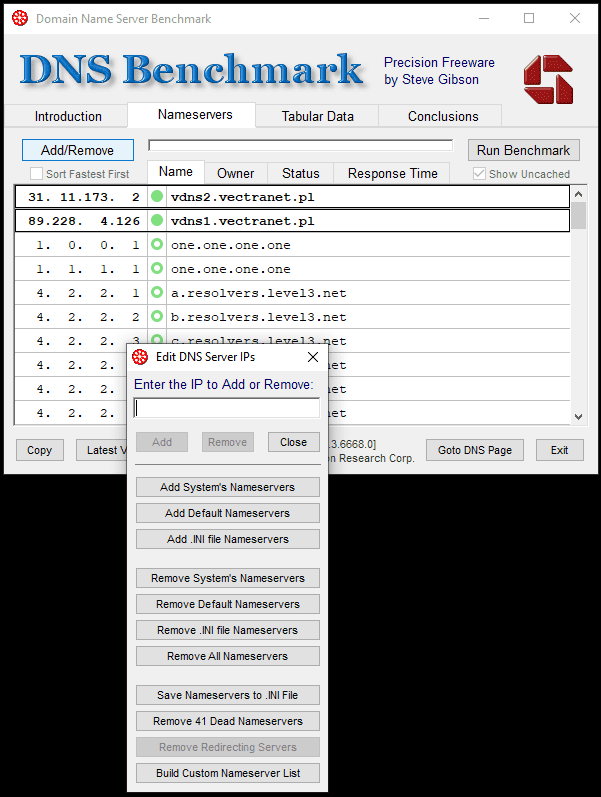Viewport: 601px width, 797px height.
Task: Select the Response Time column tab
Action: [393, 173]
